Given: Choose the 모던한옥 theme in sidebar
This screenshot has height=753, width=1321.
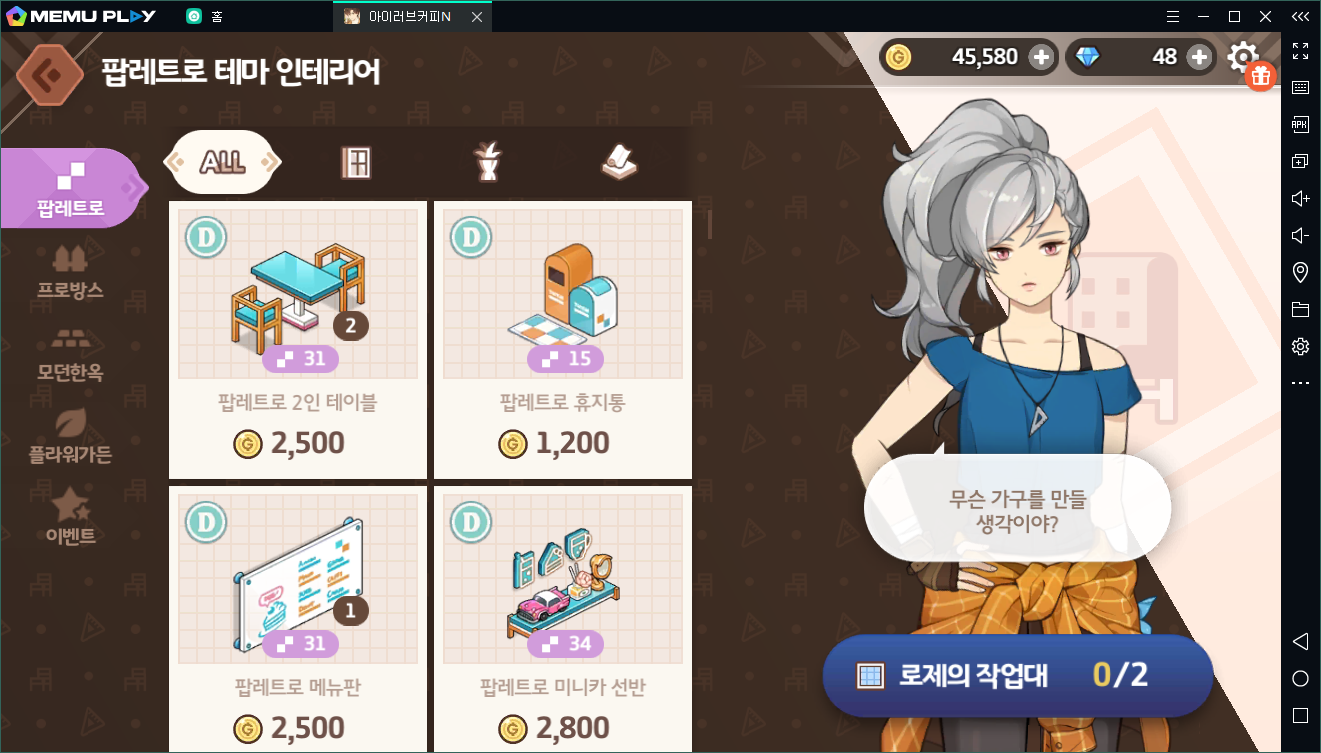Looking at the screenshot, I should pyautogui.click(x=69, y=355).
